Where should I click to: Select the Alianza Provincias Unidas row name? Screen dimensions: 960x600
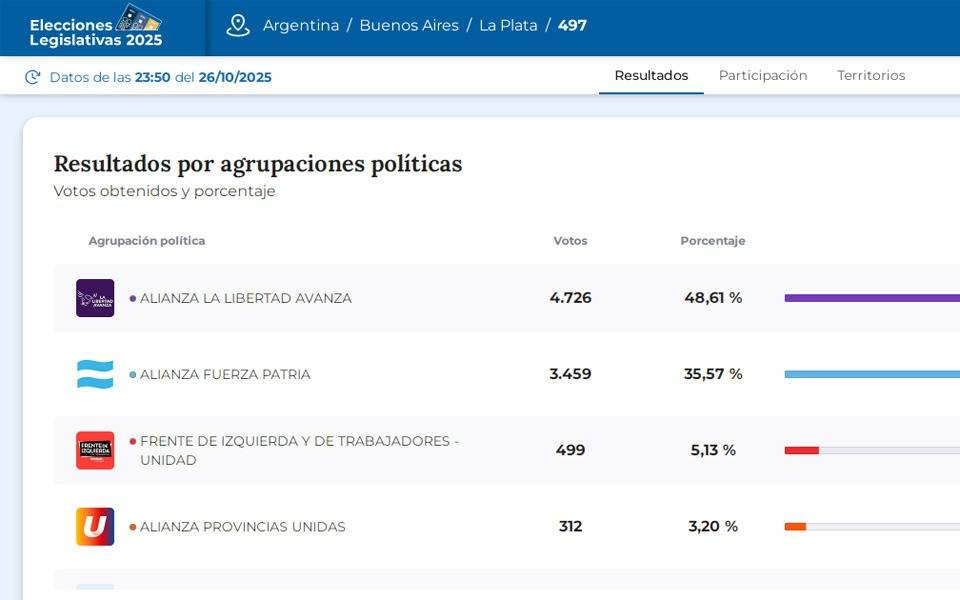[x=242, y=527]
